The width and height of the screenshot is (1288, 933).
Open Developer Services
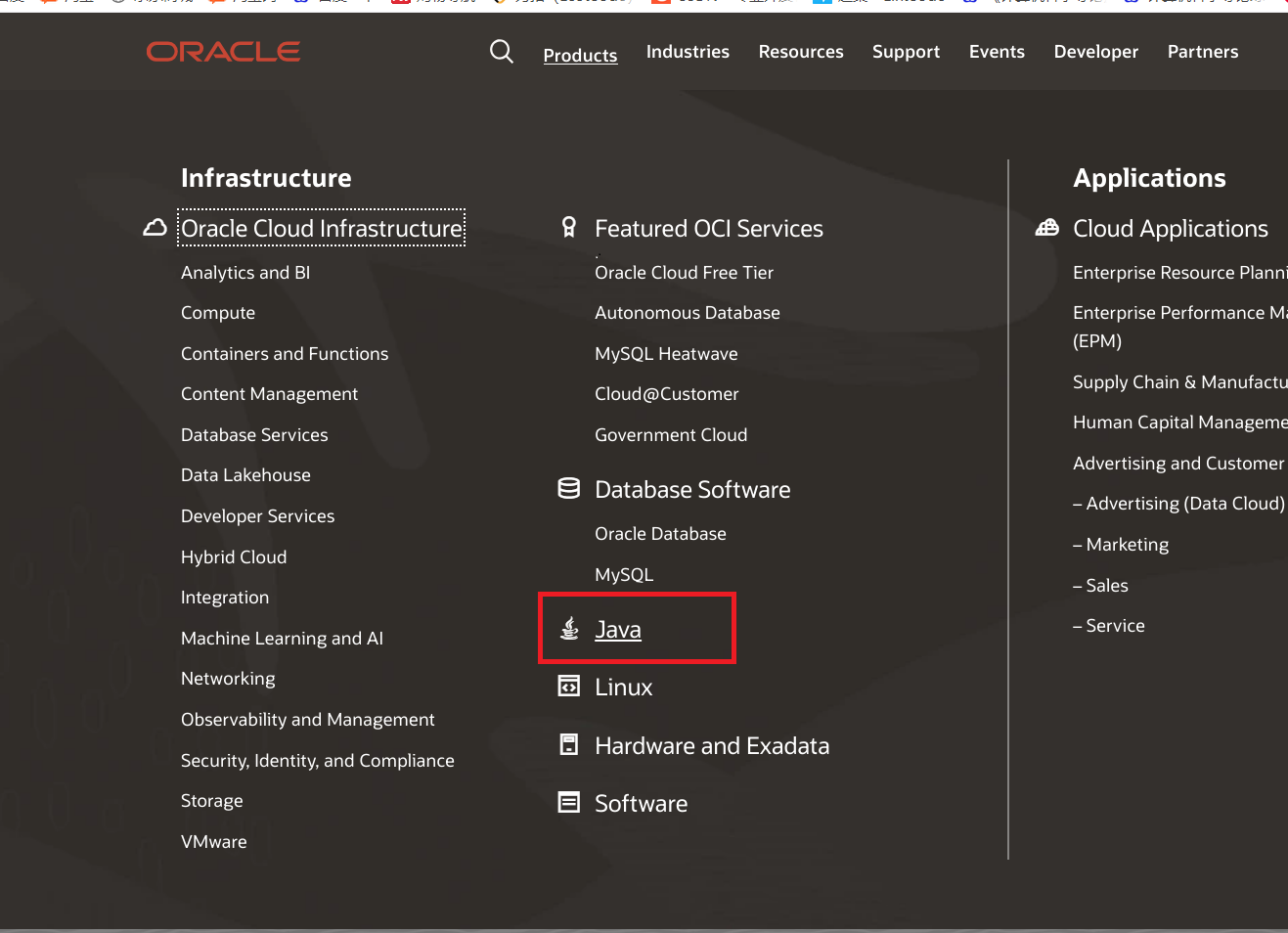tap(257, 516)
